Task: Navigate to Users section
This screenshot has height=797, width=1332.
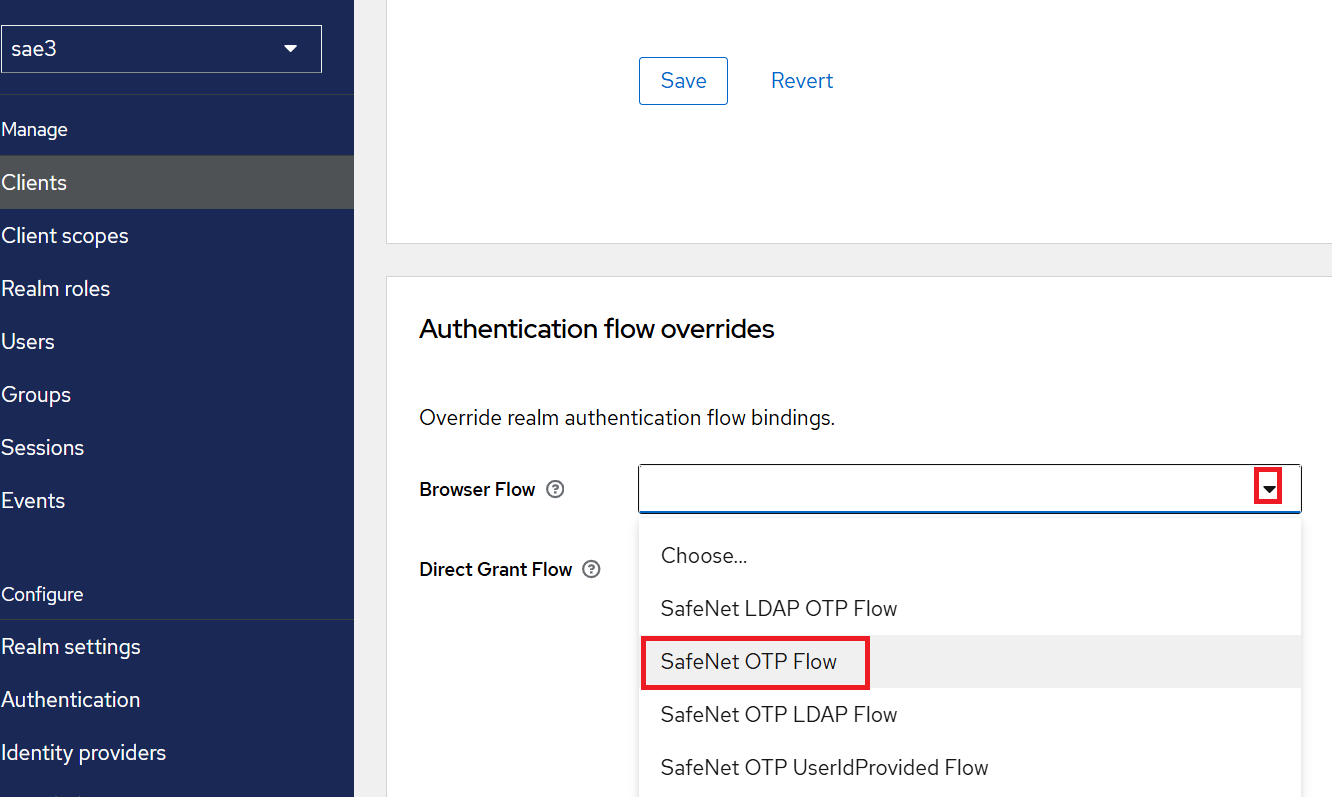Action: [x=28, y=342]
